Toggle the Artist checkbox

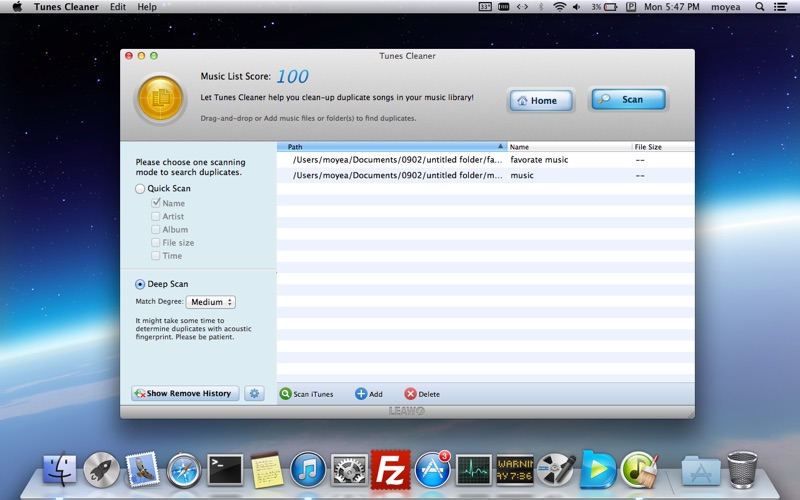tap(155, 216)
